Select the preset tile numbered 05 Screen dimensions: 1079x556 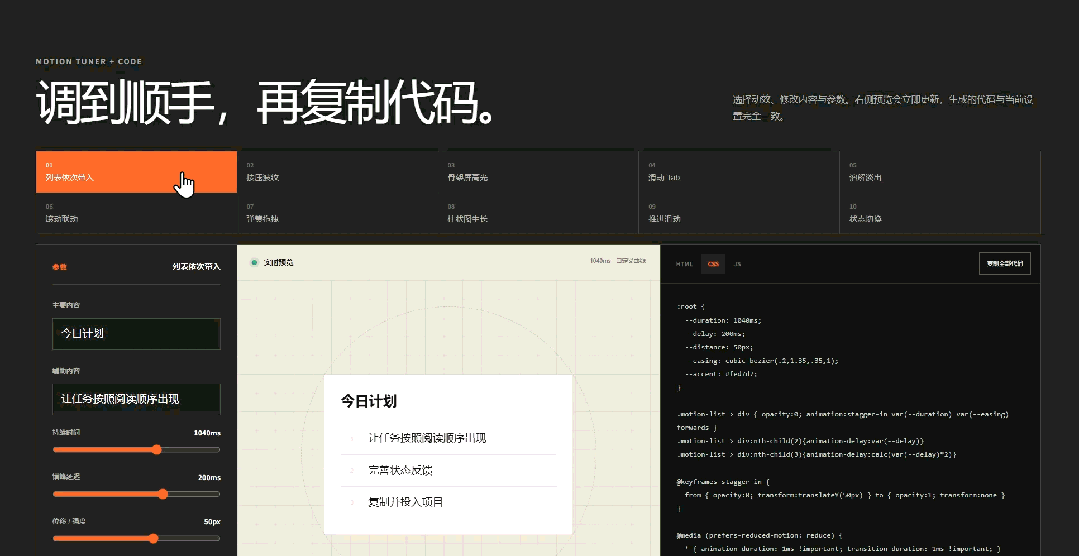[940, 172]
